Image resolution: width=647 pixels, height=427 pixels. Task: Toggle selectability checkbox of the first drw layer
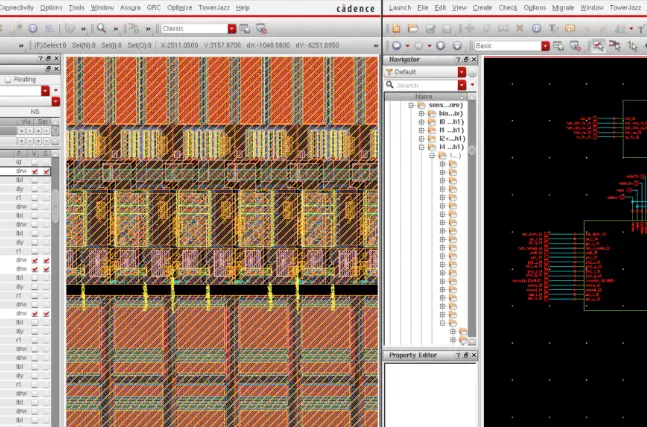coord(46,172)
